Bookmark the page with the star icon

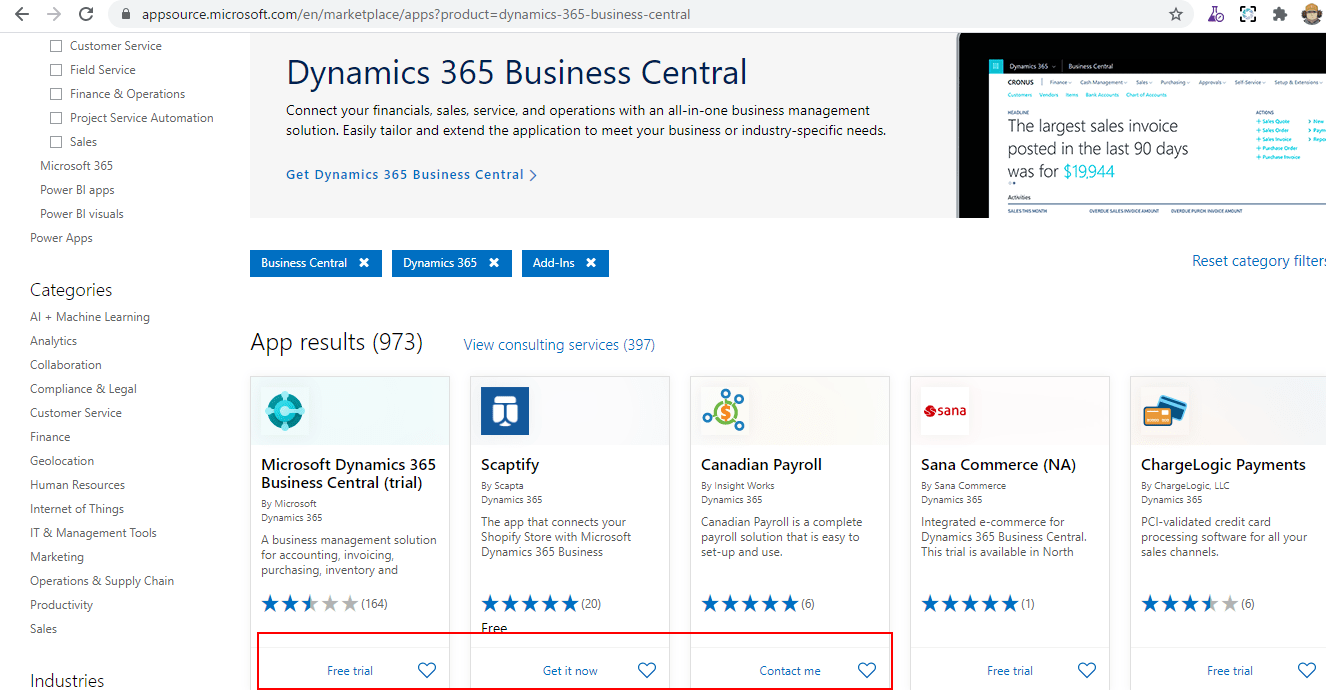(x=1176, y=14)
